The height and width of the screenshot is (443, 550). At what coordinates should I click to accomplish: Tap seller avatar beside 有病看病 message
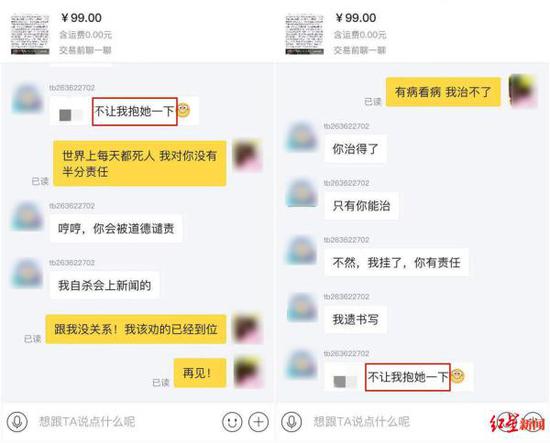(x=523, y=91)
